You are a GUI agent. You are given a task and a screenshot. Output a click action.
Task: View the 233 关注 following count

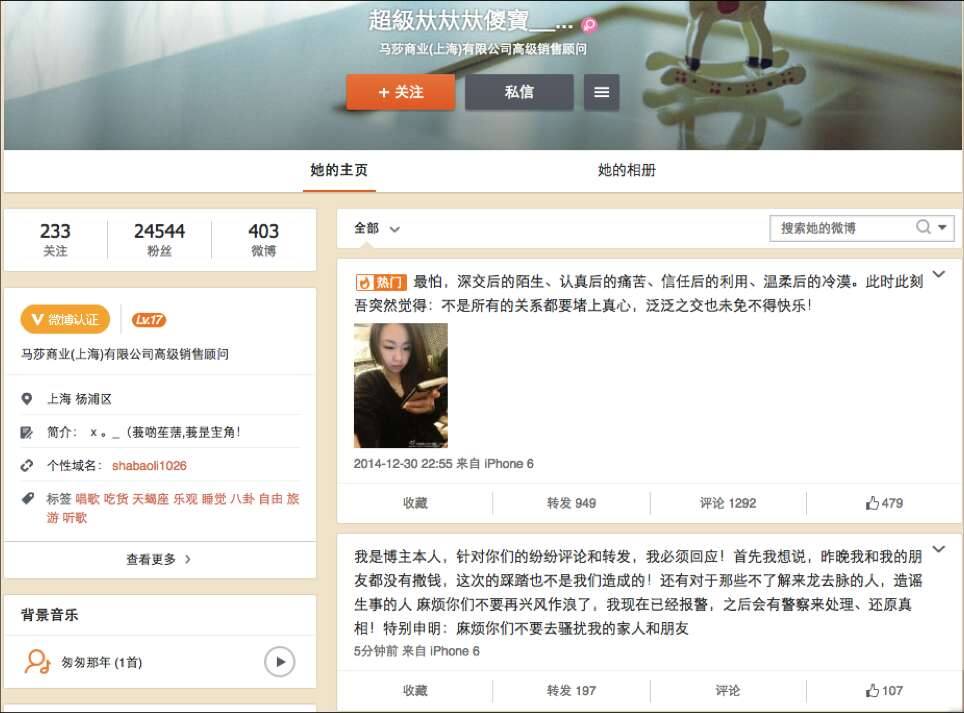point(55,239)
